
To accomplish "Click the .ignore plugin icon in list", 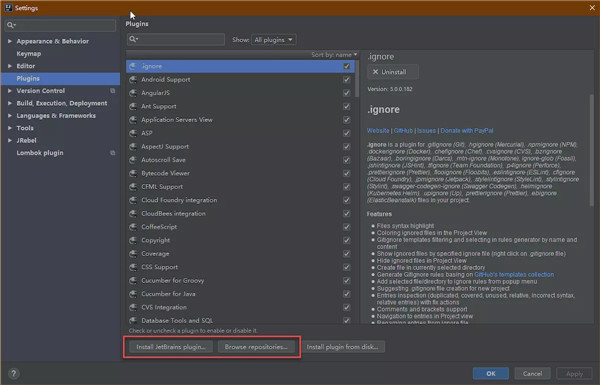I will [x=133, y=66].
